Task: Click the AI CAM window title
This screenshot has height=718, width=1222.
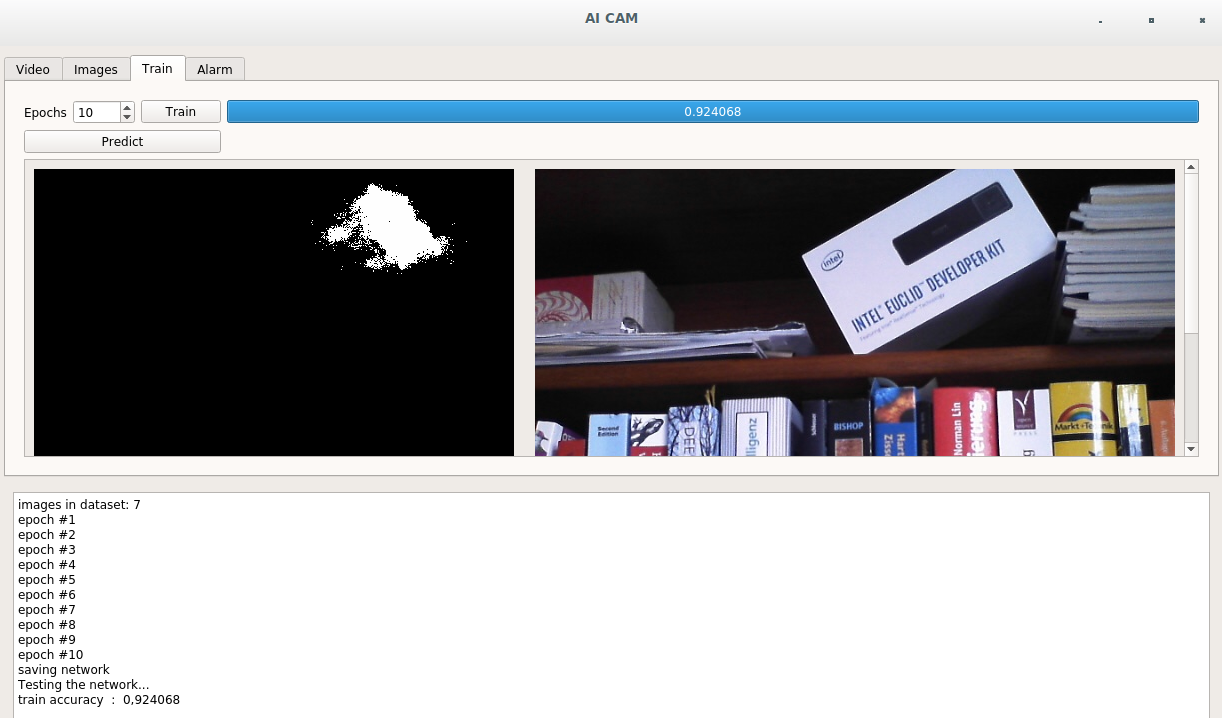Action: [x=611, y=18]
